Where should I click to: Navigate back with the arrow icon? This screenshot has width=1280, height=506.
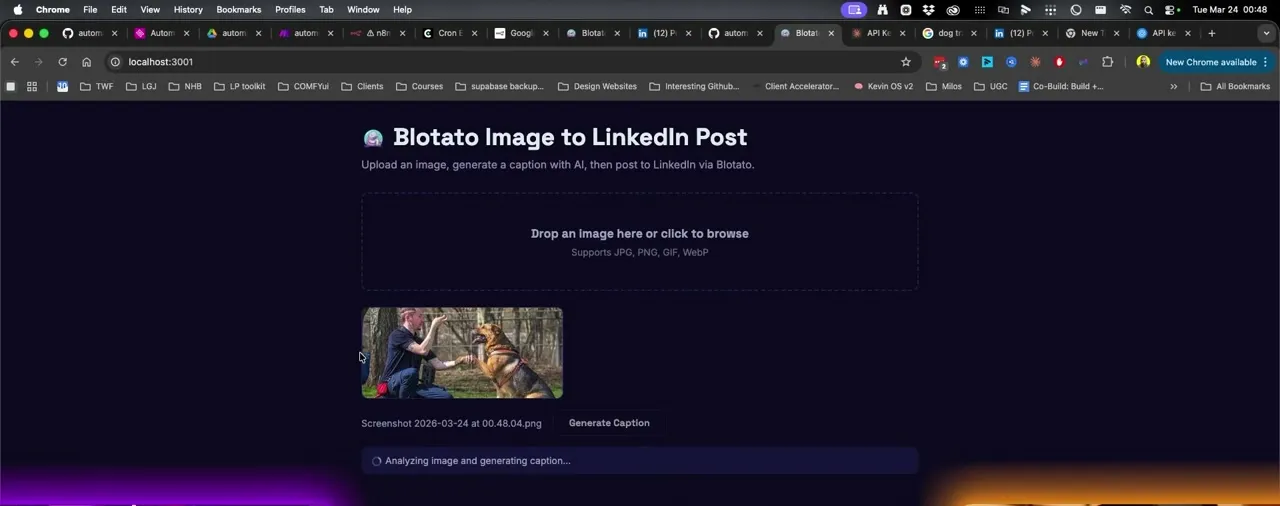[x=15, y=62]
